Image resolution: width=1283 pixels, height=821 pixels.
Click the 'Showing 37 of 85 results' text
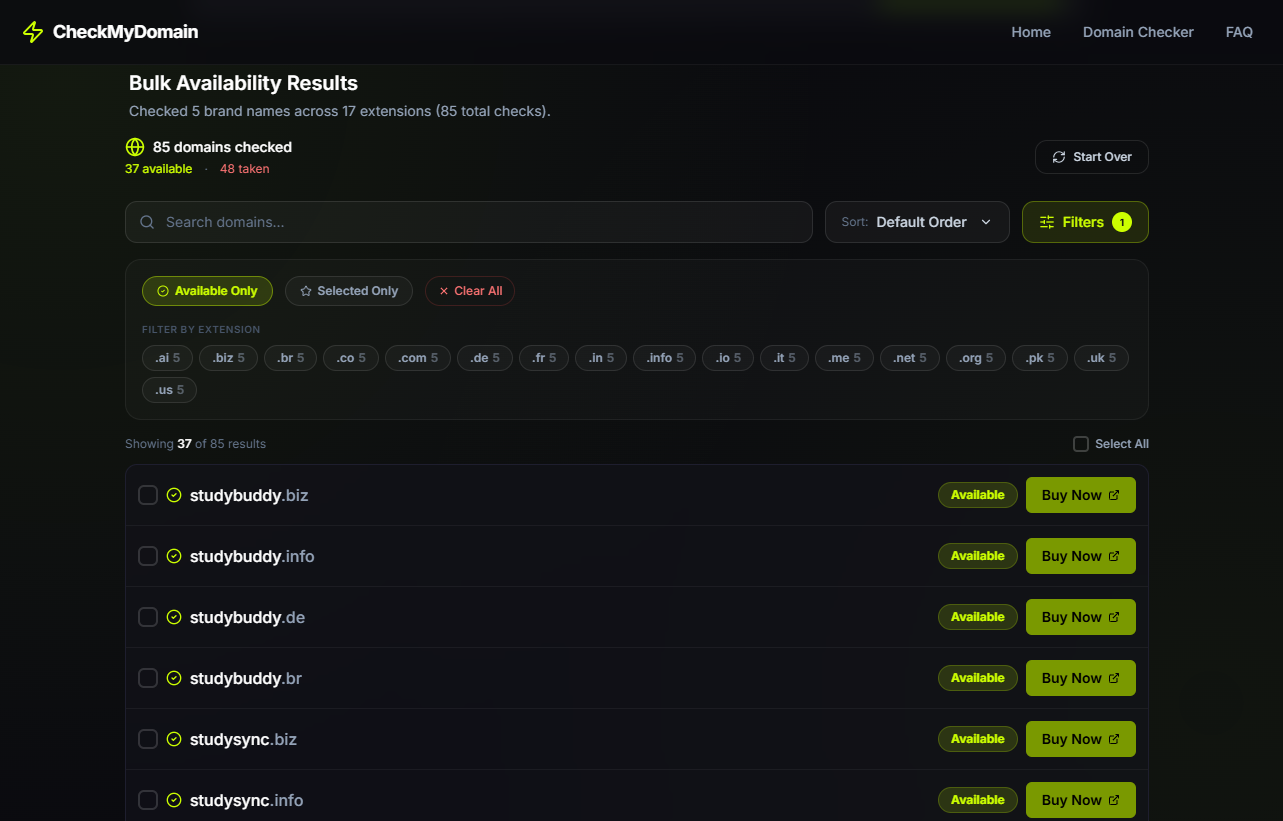(195, 444)
